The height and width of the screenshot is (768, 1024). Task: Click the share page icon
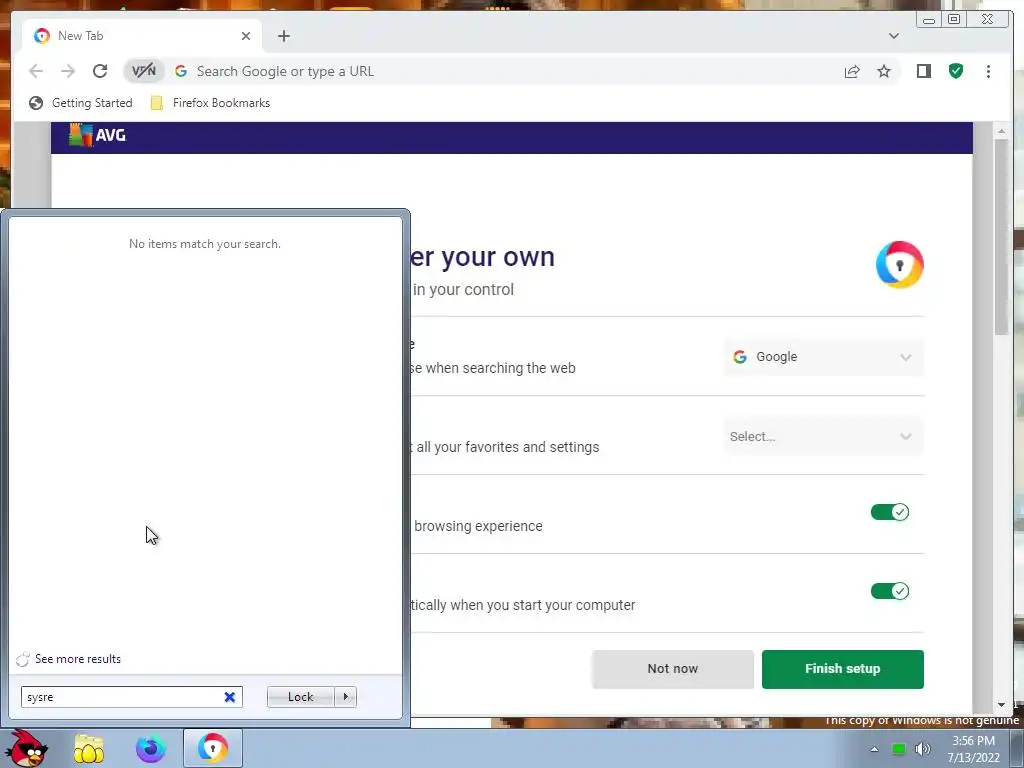pyautogui.click(x=852, y=71)
